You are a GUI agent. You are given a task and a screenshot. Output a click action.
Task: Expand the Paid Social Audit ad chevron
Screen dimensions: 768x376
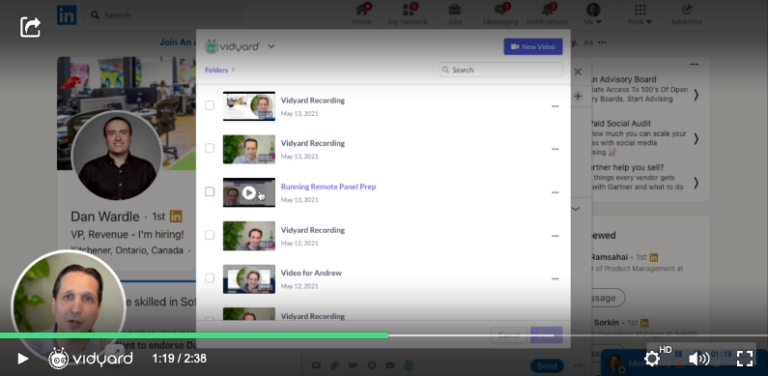tap(696, 139)
